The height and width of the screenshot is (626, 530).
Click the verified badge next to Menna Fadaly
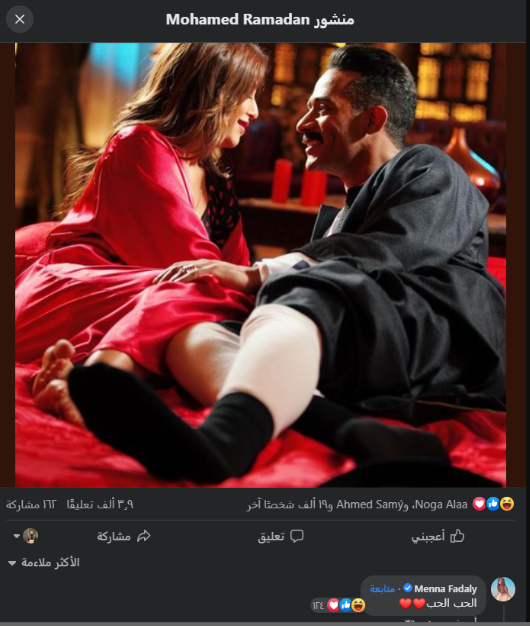point(407,588)
